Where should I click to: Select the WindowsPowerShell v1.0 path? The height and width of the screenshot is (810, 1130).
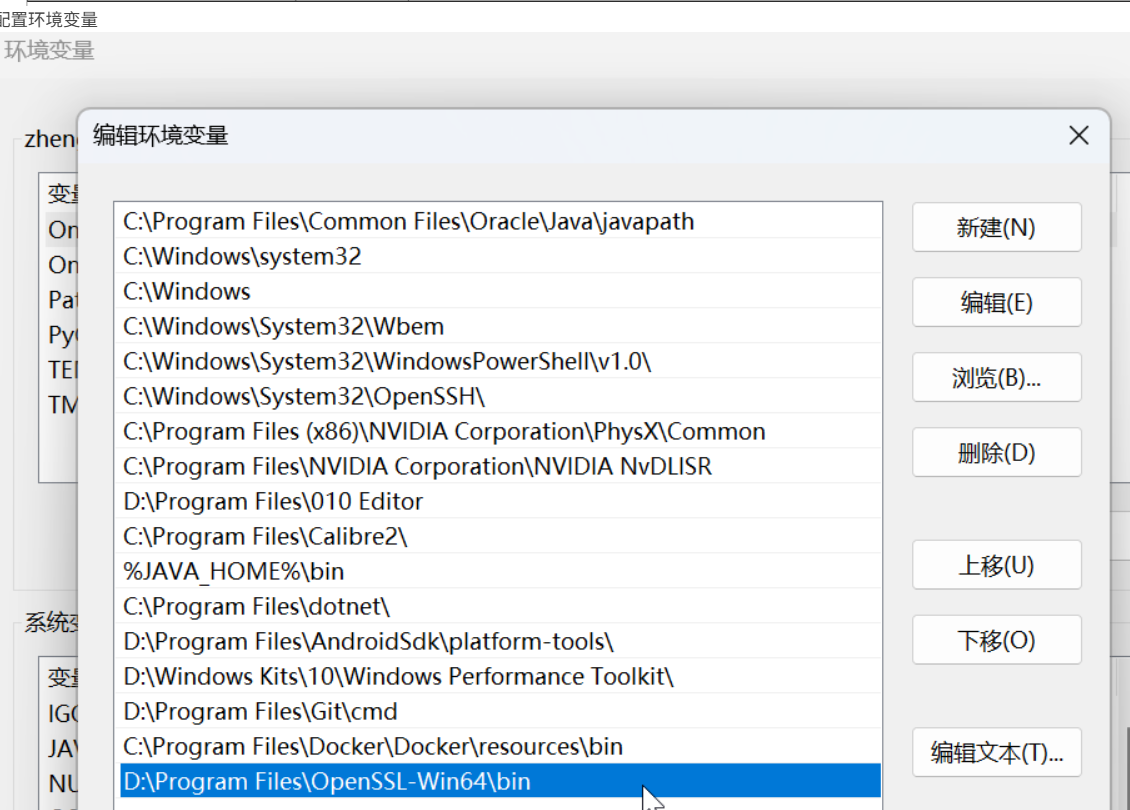387,361
